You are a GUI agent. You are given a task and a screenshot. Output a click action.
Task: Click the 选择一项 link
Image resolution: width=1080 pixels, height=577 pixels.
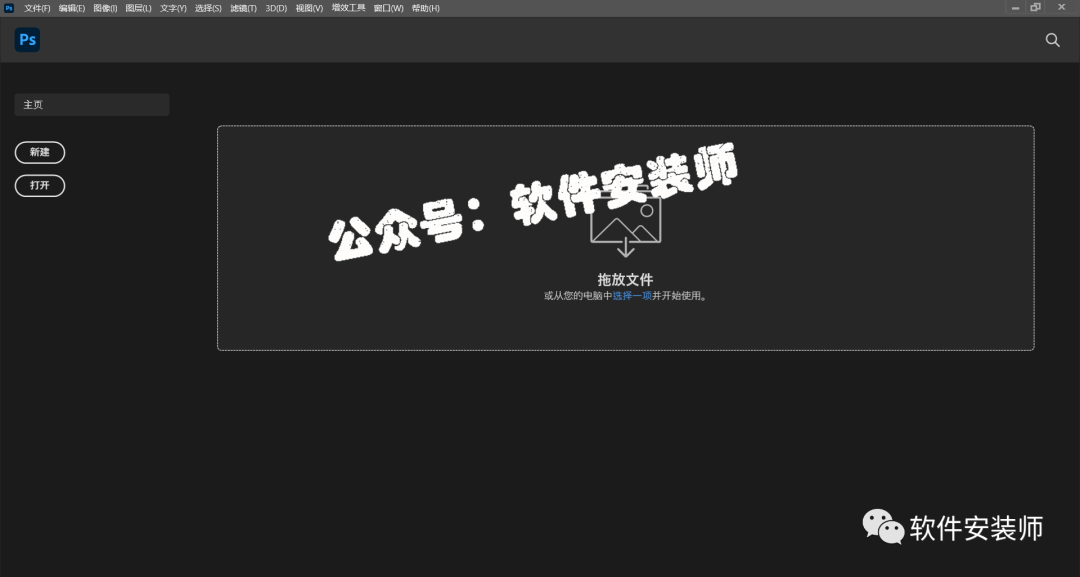pos(632,295)
